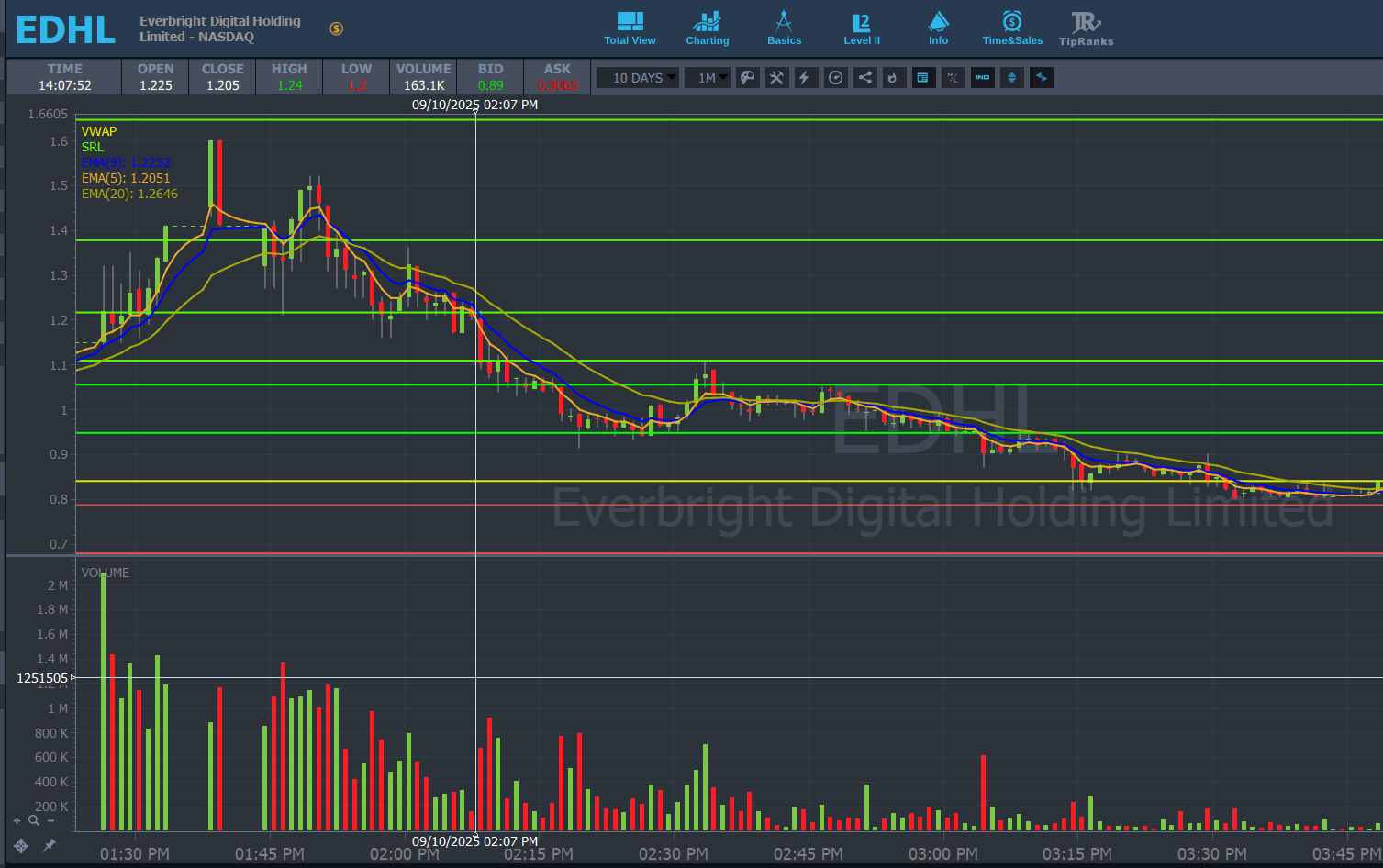Click the ASK column header
1383x868 pixels.
(x=557, y=69)
